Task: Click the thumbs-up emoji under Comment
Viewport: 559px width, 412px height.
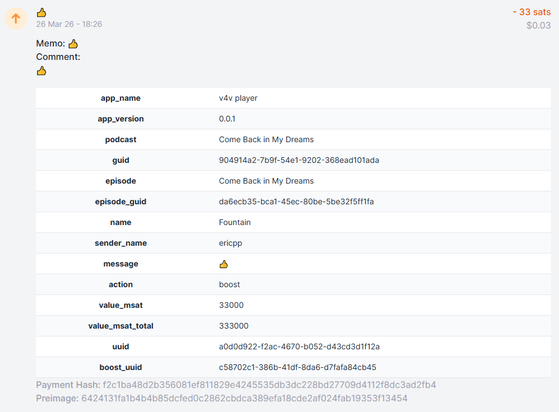Action: tap(41, 71)
